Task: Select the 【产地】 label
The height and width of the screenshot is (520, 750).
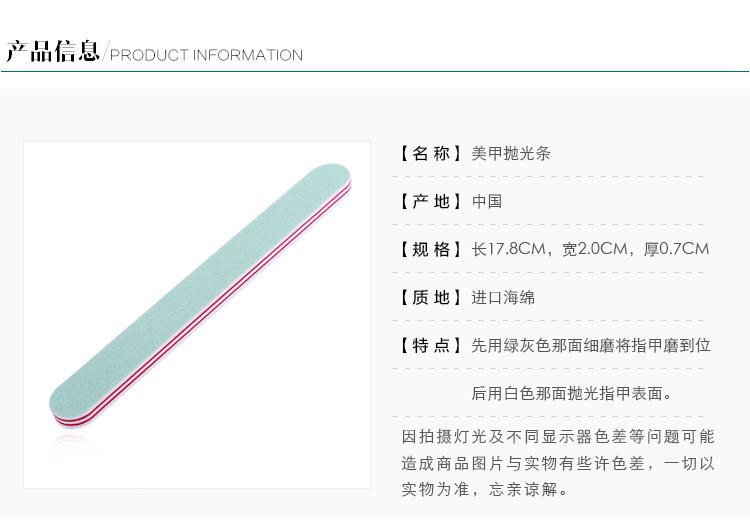Action: pyautogui.click(x=431, y=201)
